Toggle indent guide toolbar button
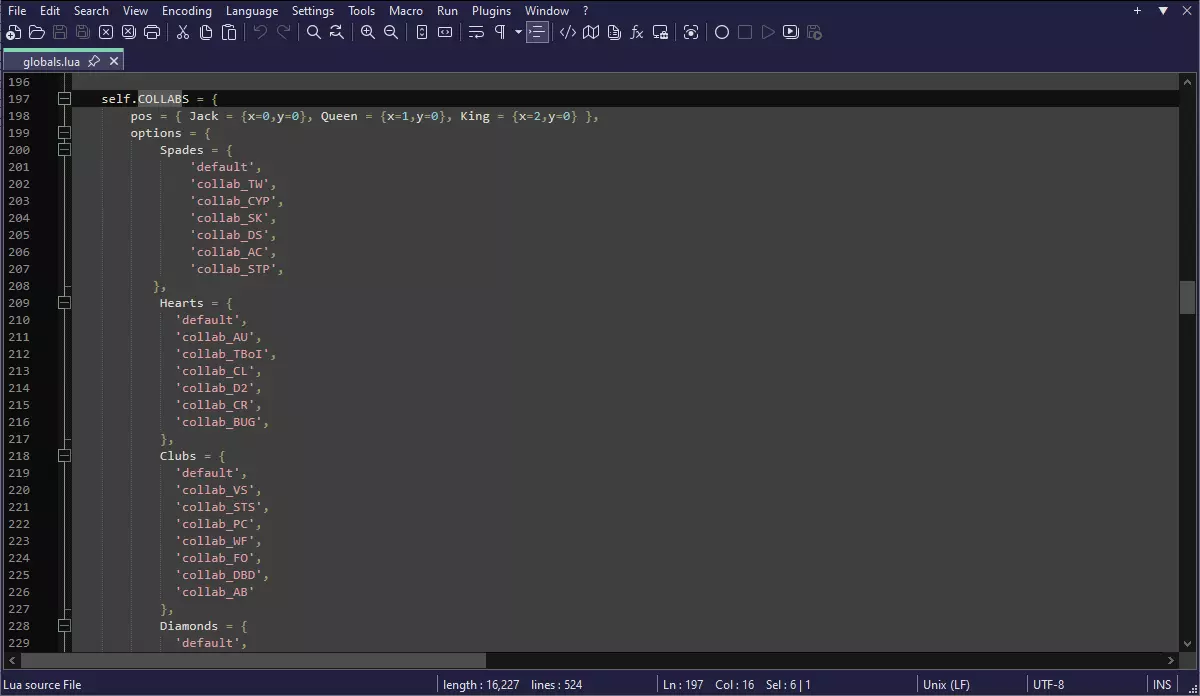This screenshot has height=696, width=1200. pyautogui.click(x=537, y=32)
